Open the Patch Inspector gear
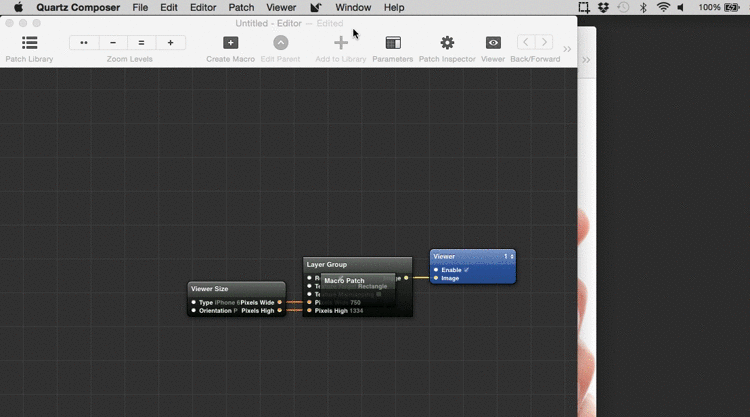750x417 pixels. point(447,43)
